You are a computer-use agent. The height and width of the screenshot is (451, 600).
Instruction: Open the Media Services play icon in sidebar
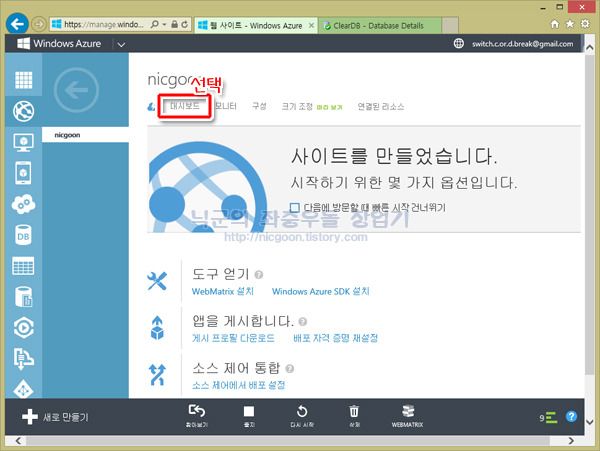23,328
